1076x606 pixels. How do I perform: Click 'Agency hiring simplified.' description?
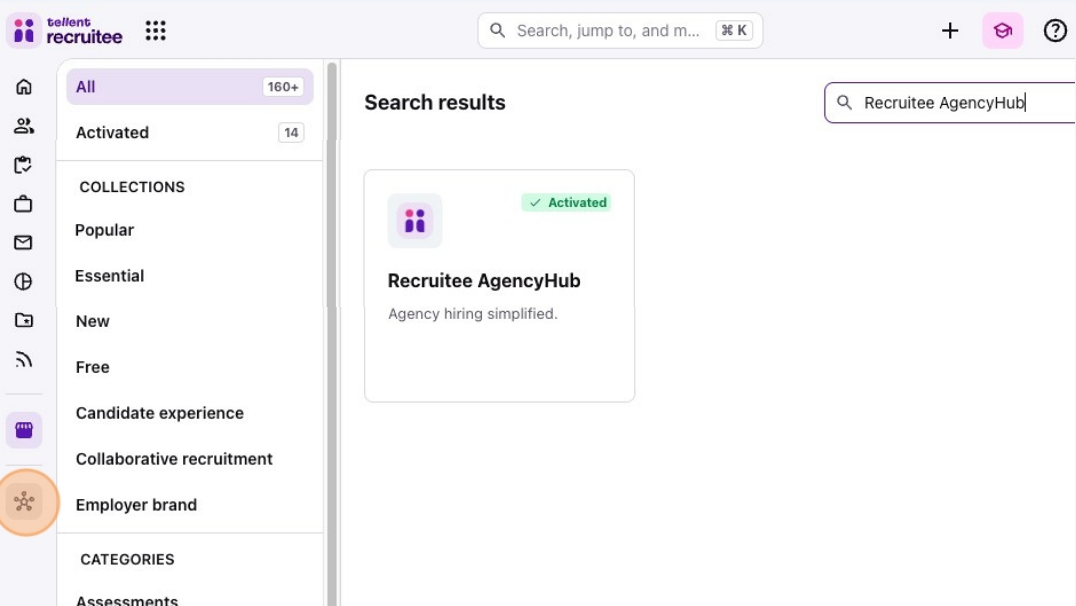(473, 314)
